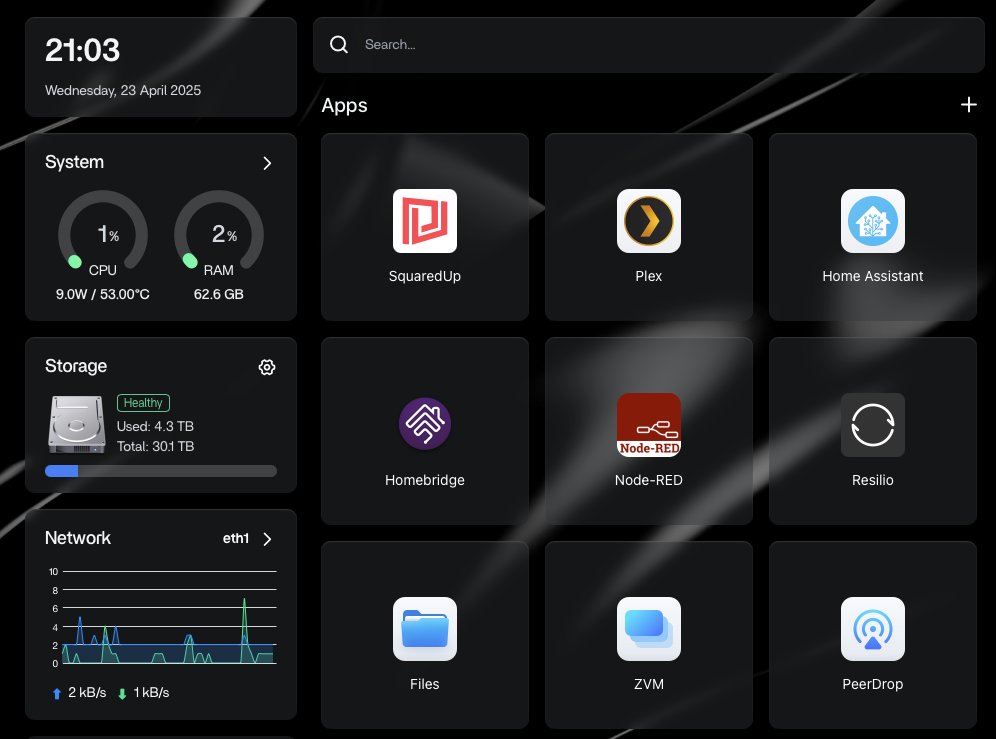This screenshot has height=739, width=997.
Task: Click the RAM usage gauge
Action: coord(219,233)
